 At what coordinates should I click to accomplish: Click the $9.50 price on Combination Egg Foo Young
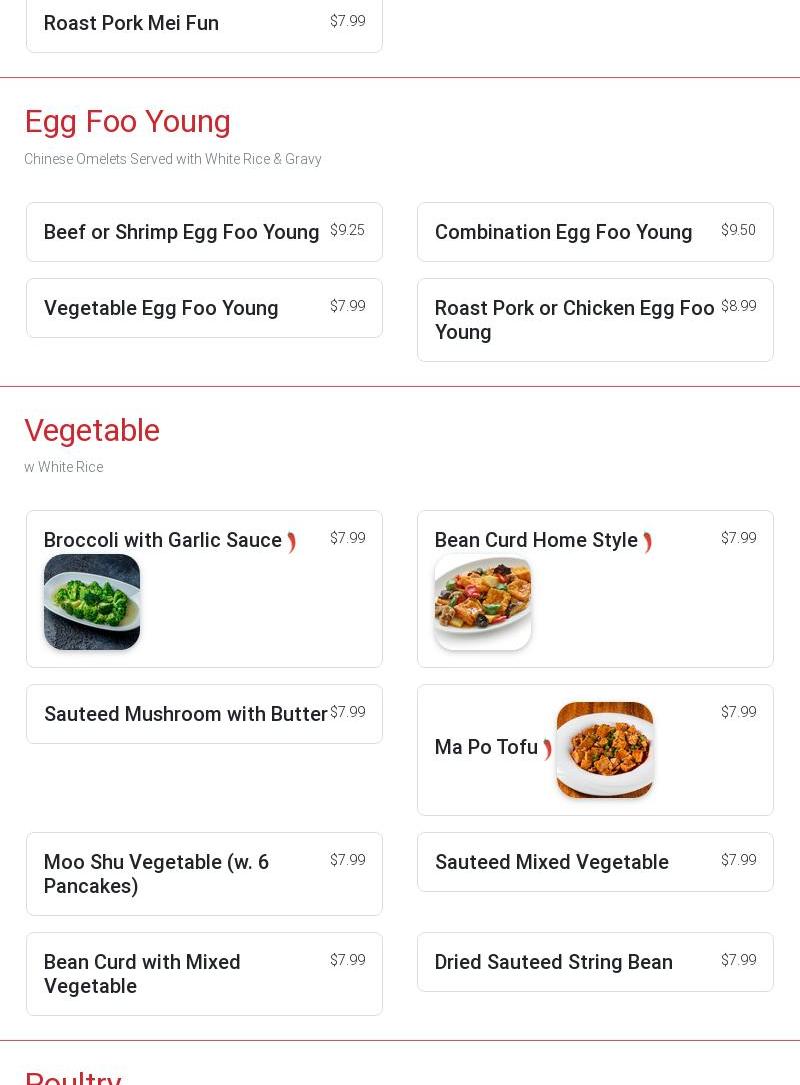(x=738, y=230)
